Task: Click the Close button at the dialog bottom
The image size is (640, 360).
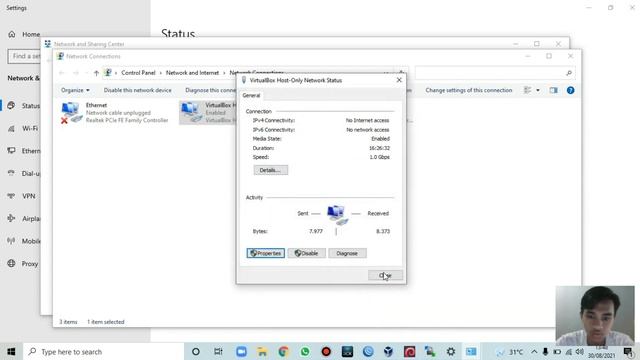Action: [x=385, y=275]
